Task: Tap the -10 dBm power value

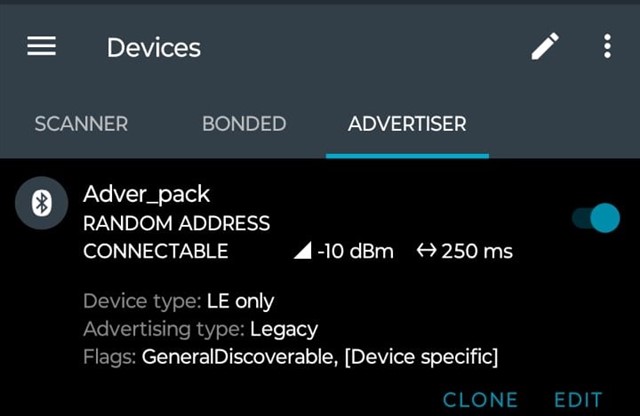Action: coord(356,251)
